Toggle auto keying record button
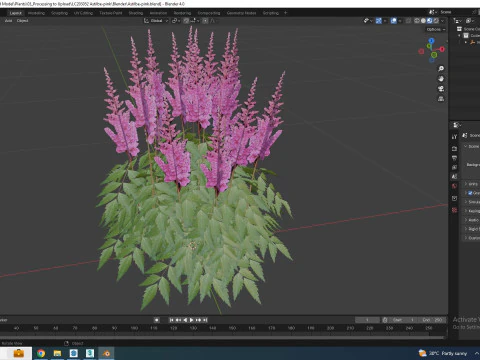Image resolution: width=480 pixels, height=360 pixels. (157, 320)
